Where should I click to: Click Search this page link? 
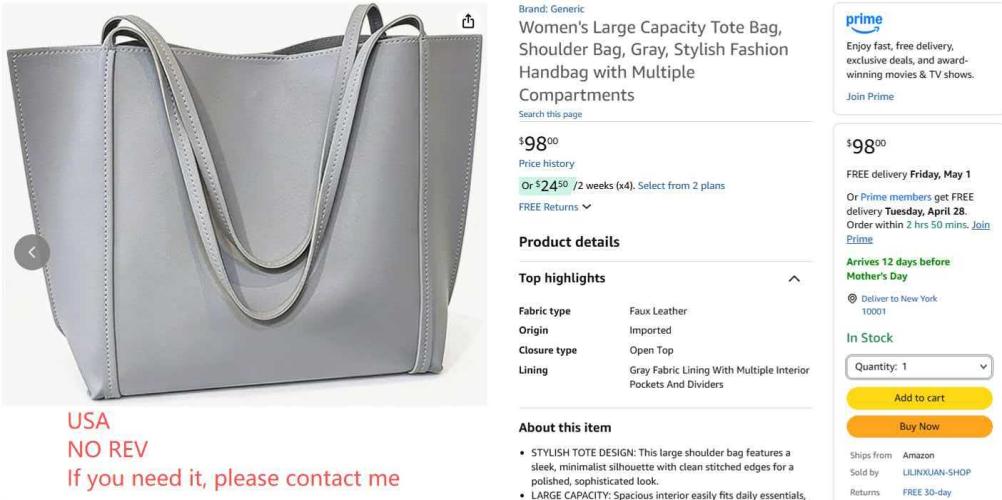(550, 114)
